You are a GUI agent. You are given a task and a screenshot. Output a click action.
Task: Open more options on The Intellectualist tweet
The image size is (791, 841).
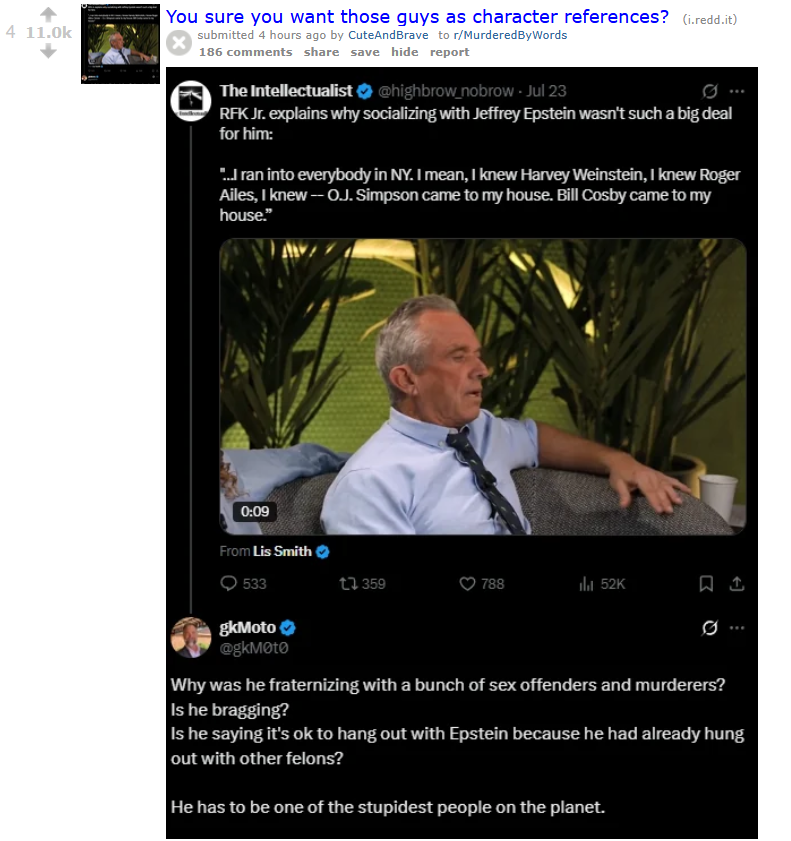point(737,90)
